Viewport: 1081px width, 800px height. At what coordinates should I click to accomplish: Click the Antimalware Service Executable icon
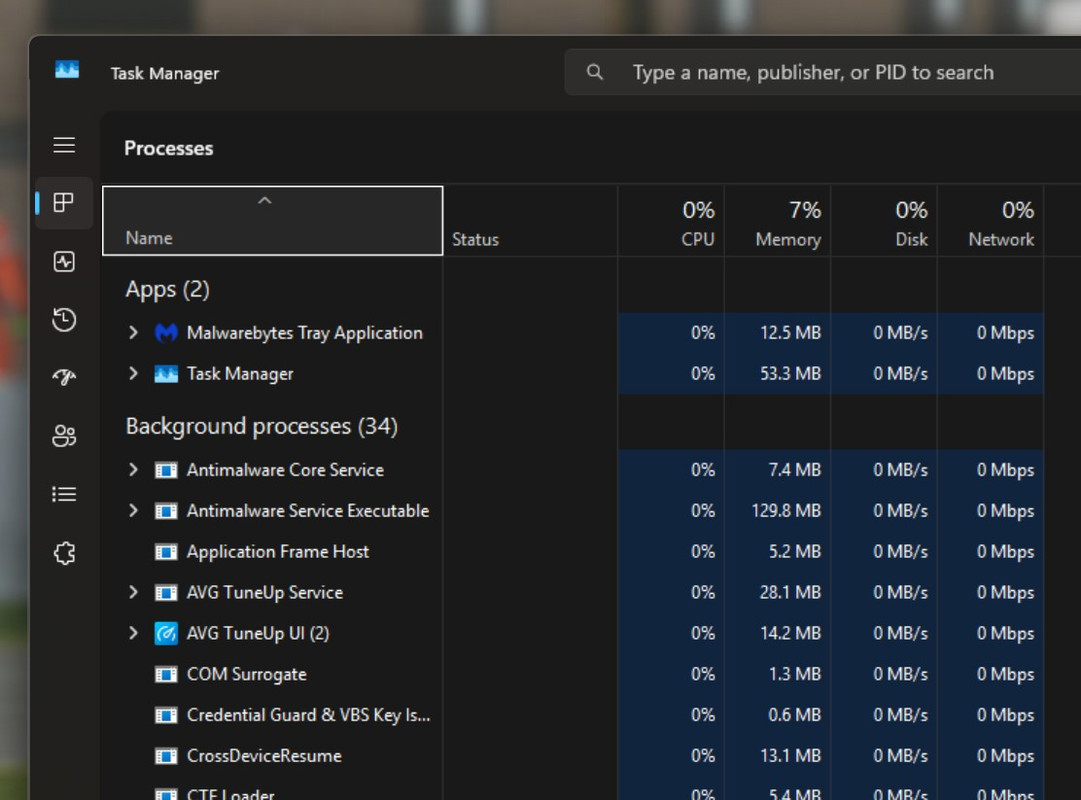point(166,511)
